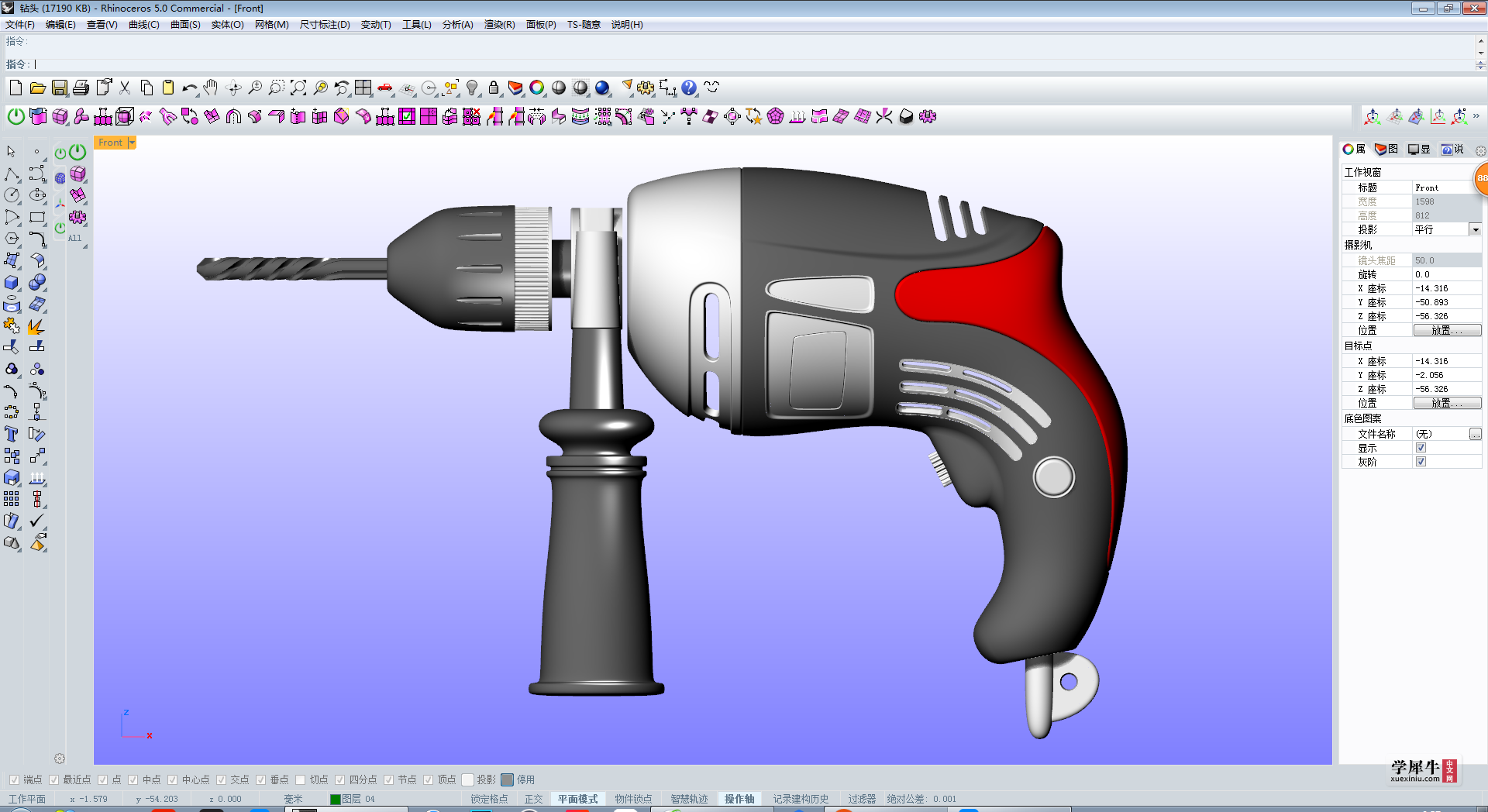Open the 变动(T) menu
Viewport: 1488px width, 812px height.
(x=376, y=25)
